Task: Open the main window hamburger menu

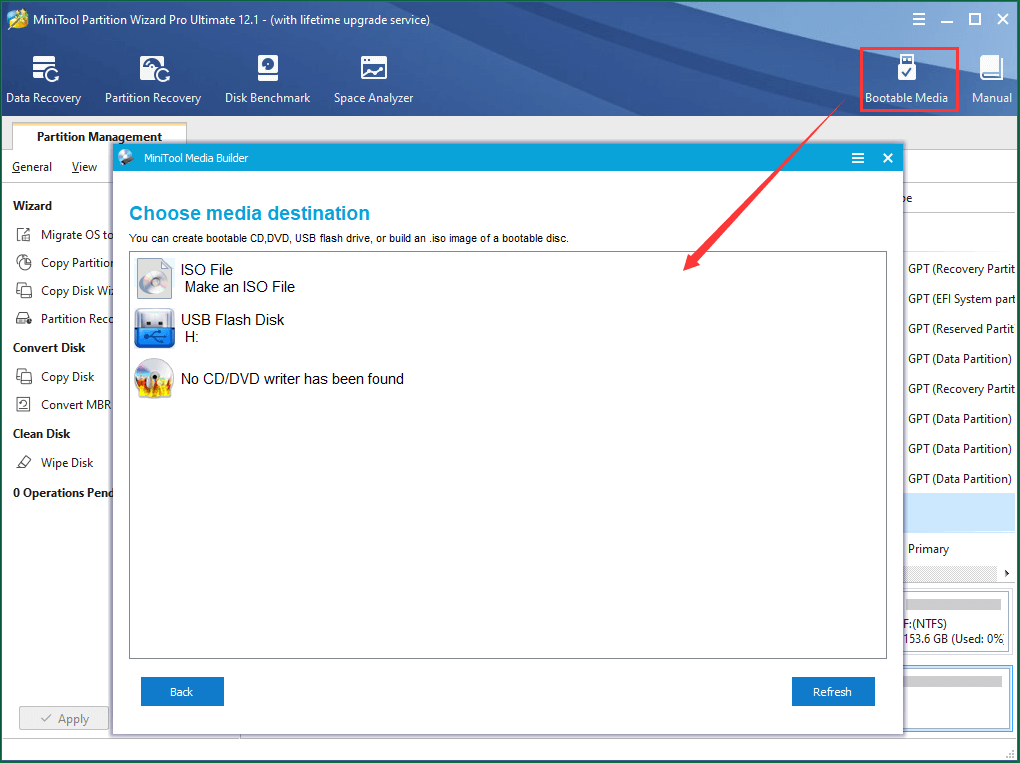Action: (x=919, y=20)
